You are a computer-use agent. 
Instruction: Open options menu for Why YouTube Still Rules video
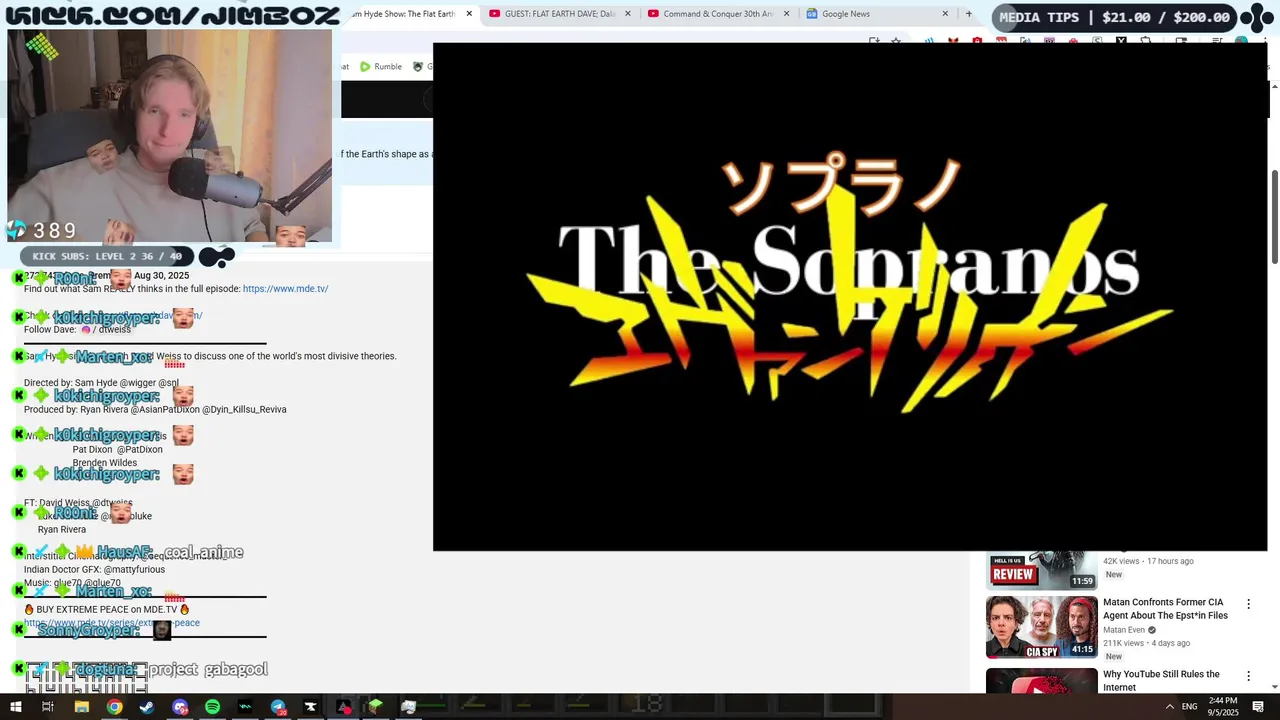click(1248, 676)
